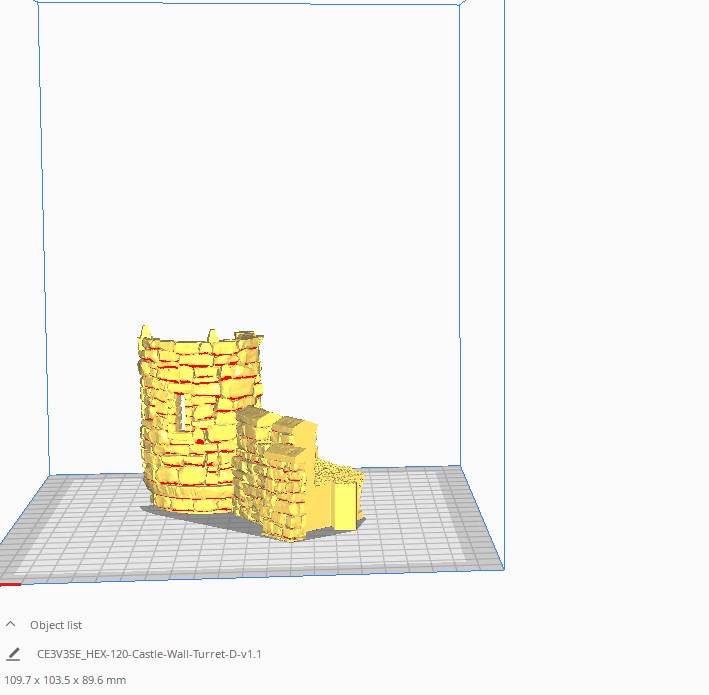The image size is (709, 695).
Task: Select CE3V3SE_HEX-120-Castle-Wall-Turret-D-v1.1 object entry
Action: pyautogui.click(x=149, y=654)
